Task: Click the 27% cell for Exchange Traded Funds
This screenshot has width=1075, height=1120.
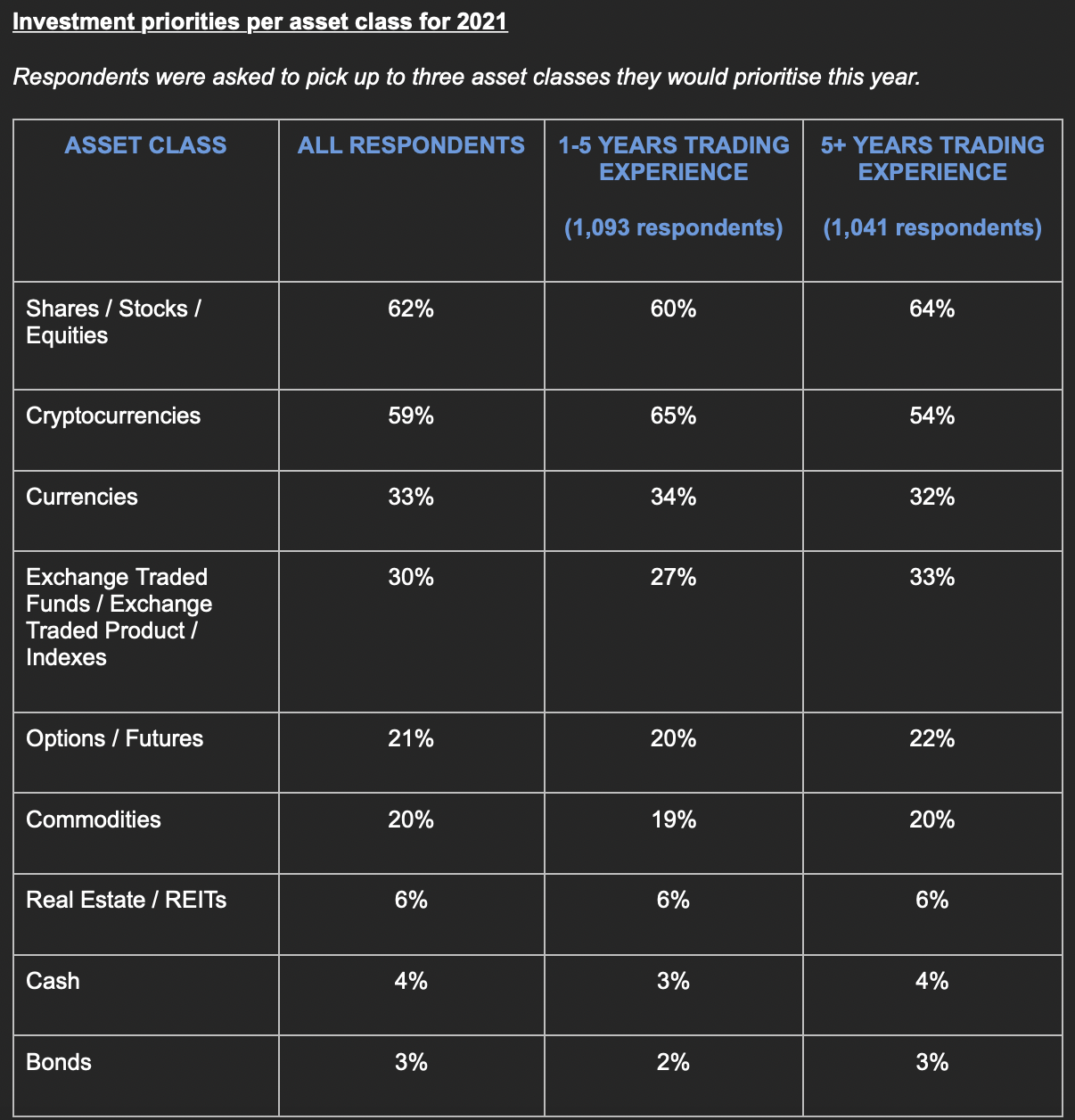Action: pyautogui.click(x=674, y=578)
